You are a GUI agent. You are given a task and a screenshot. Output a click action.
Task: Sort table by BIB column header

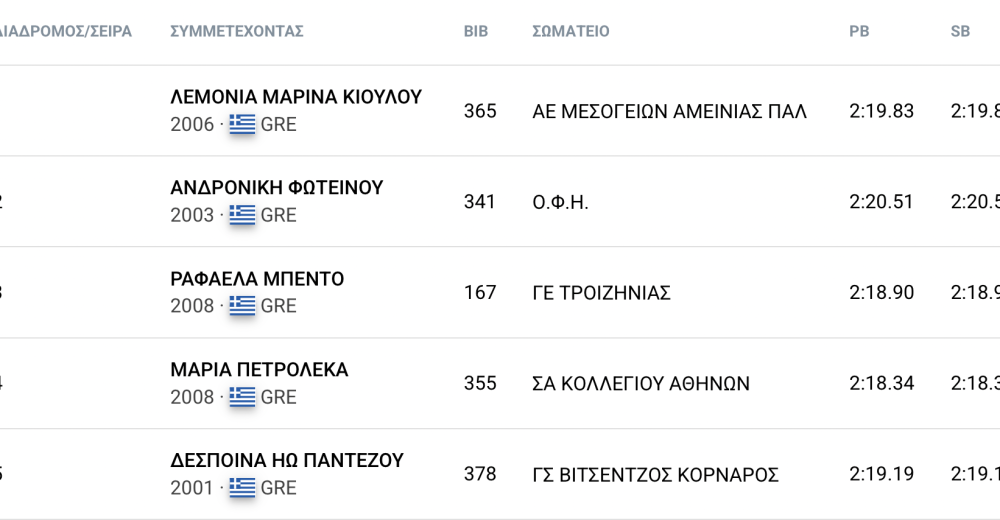476,31
